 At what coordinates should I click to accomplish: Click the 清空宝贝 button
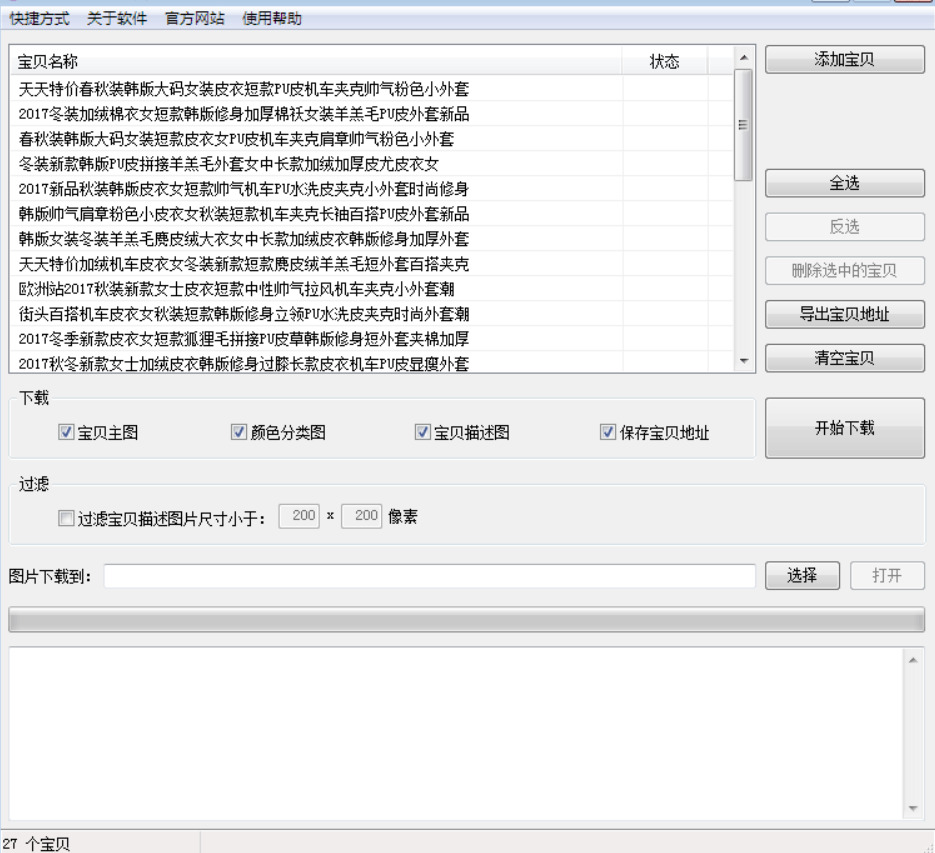(x=844, y=358)
